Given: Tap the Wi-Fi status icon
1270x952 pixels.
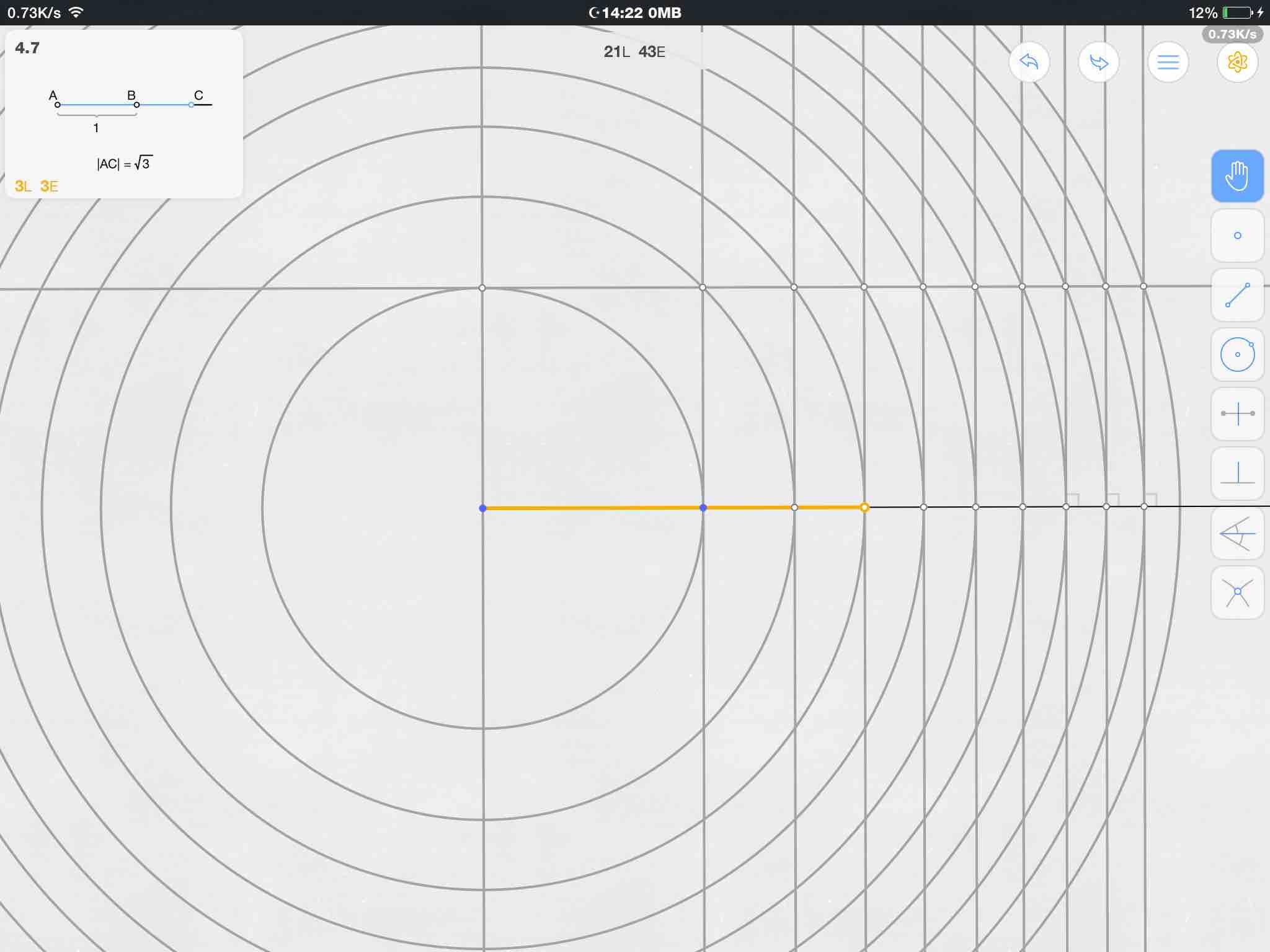Looking at the screenshot, I should pyautogui.click(x=76, y=12).
